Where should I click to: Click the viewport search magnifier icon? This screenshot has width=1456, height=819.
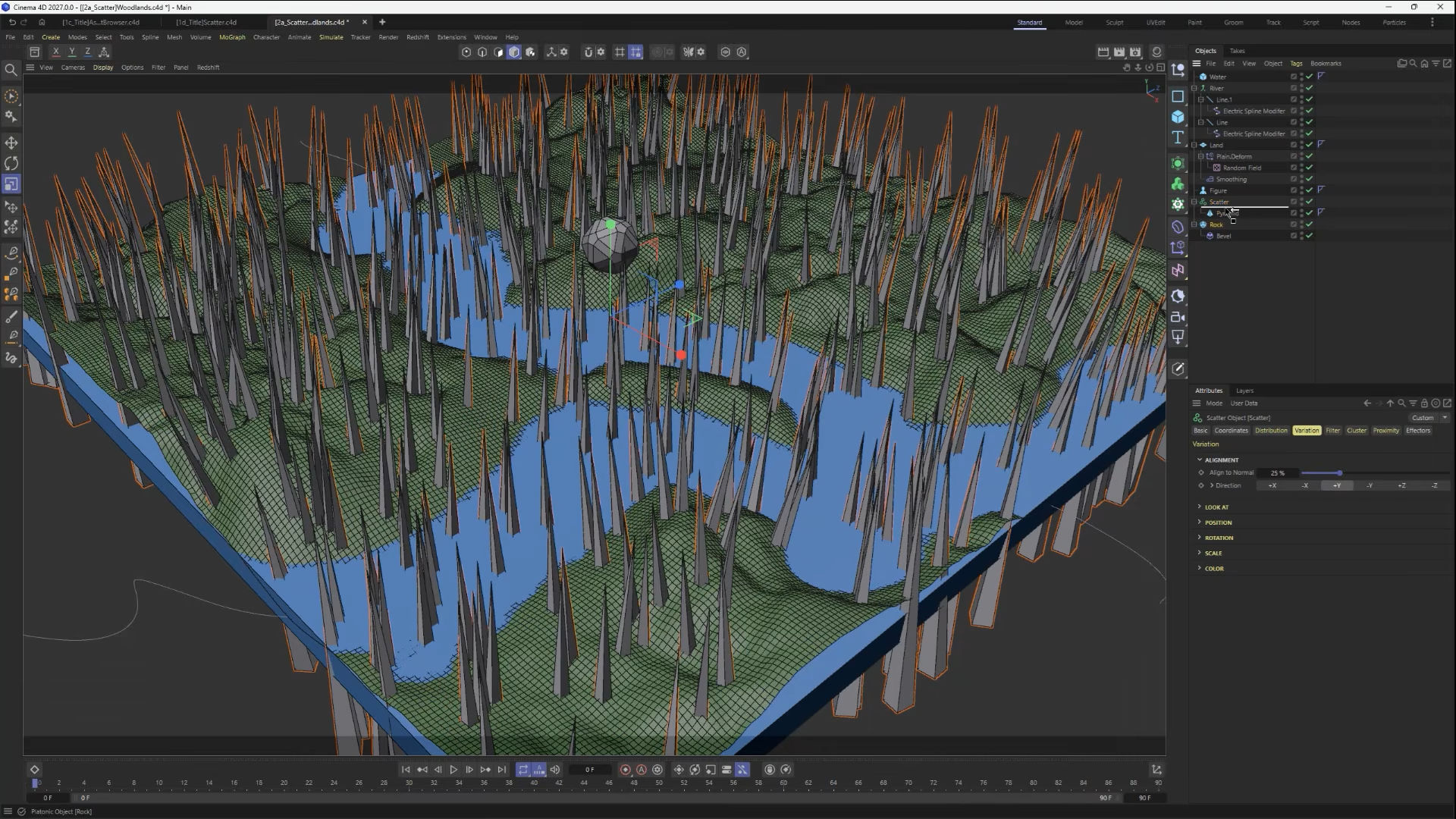click(11, 70)
